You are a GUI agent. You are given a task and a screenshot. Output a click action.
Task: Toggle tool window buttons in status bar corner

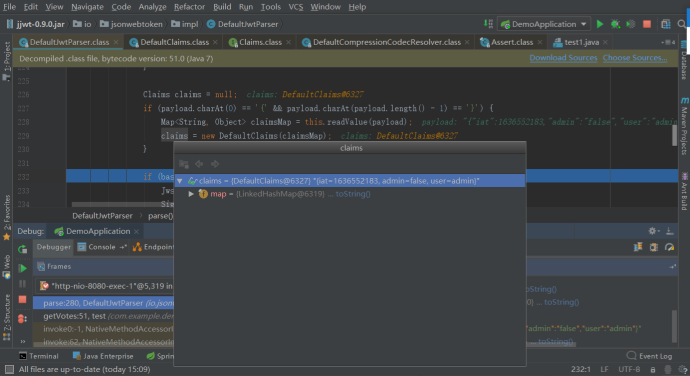click(9, 369)
